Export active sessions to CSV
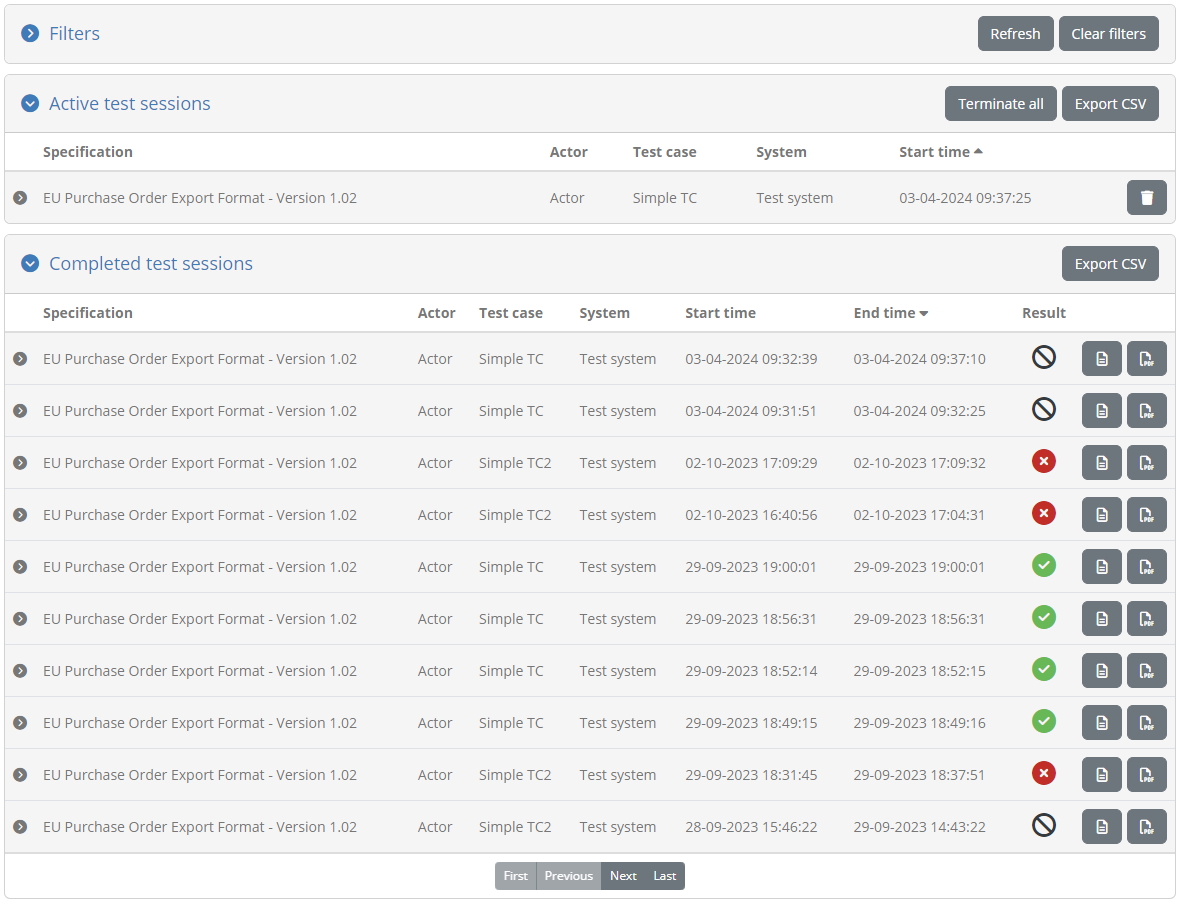This screenshot has height=904, width=1180. (1110, 104)
